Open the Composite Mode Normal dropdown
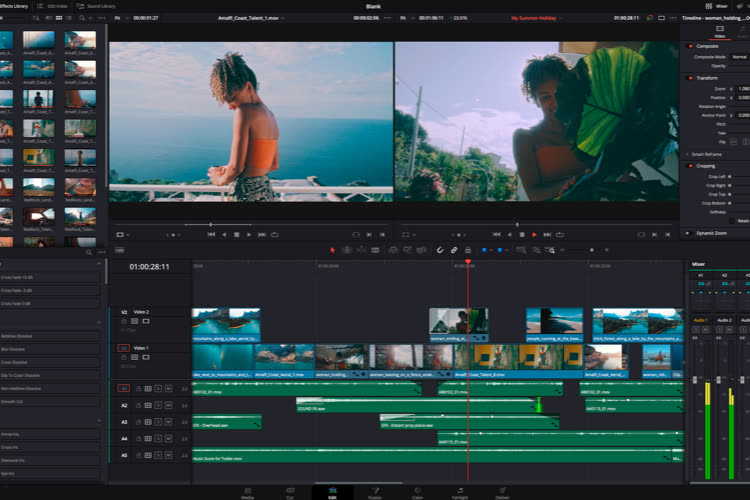Viewport: 750px width, 500px height. [x=740, y=57]
